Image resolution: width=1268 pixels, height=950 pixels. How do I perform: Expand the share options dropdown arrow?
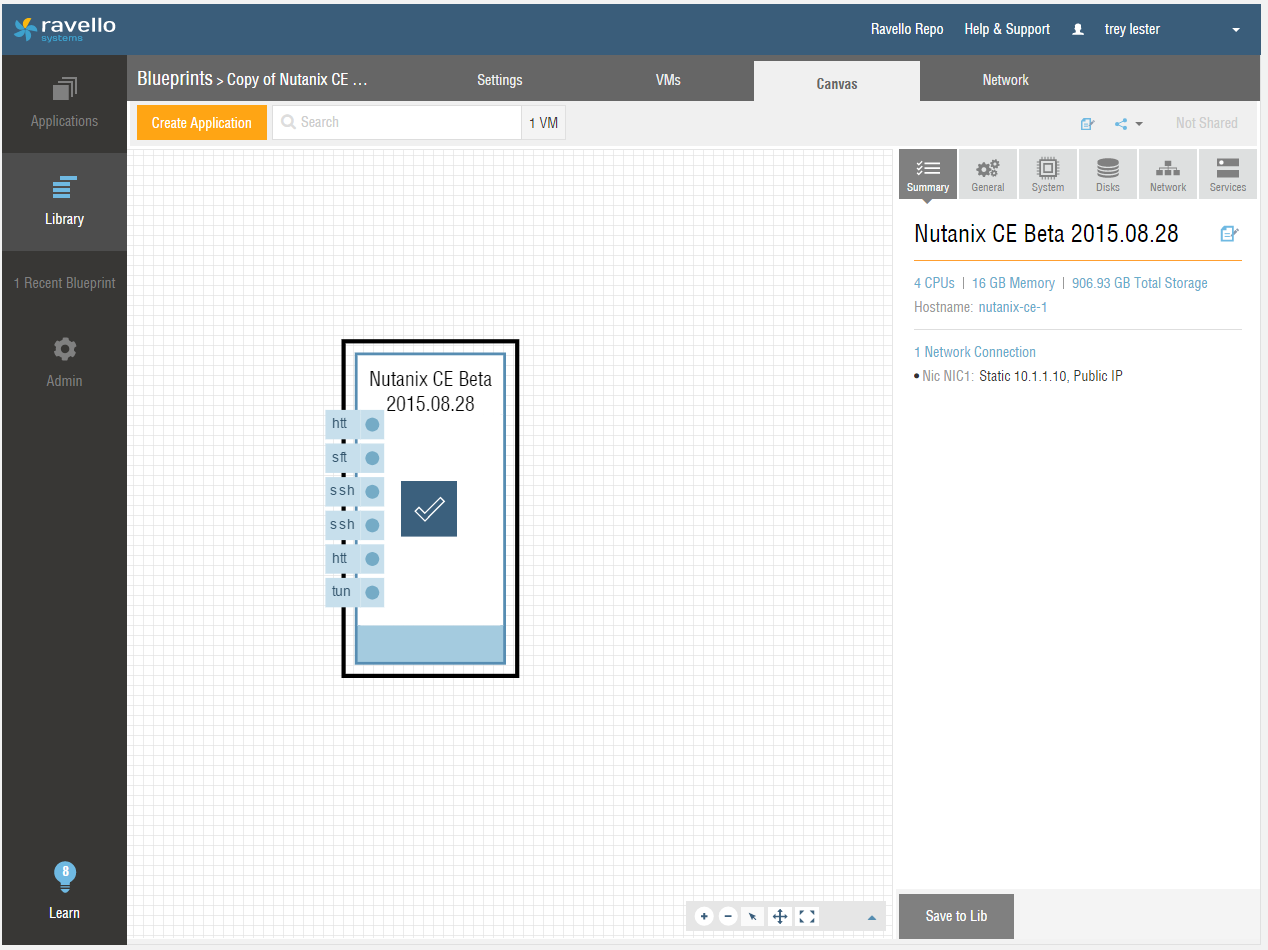1139,124
